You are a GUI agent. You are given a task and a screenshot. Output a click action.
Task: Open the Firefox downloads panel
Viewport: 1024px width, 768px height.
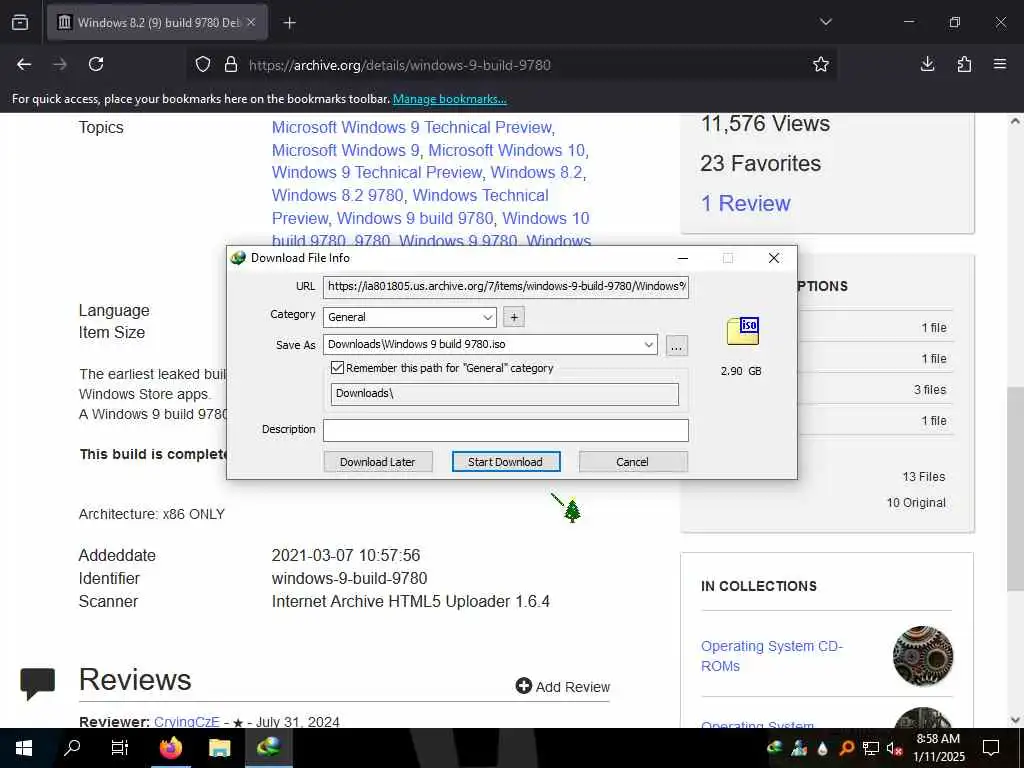point(927,64)
